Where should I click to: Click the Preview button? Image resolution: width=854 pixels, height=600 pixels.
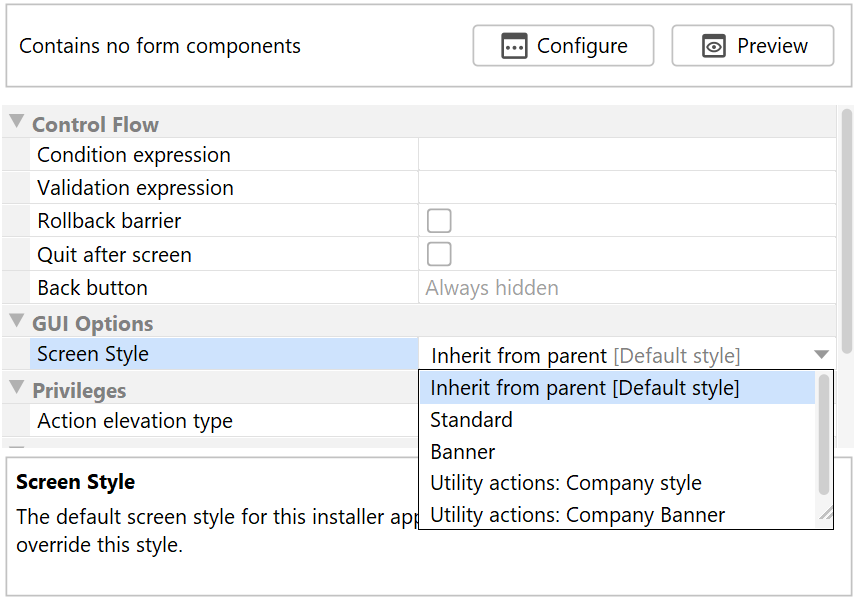click(x=752, y=46)
